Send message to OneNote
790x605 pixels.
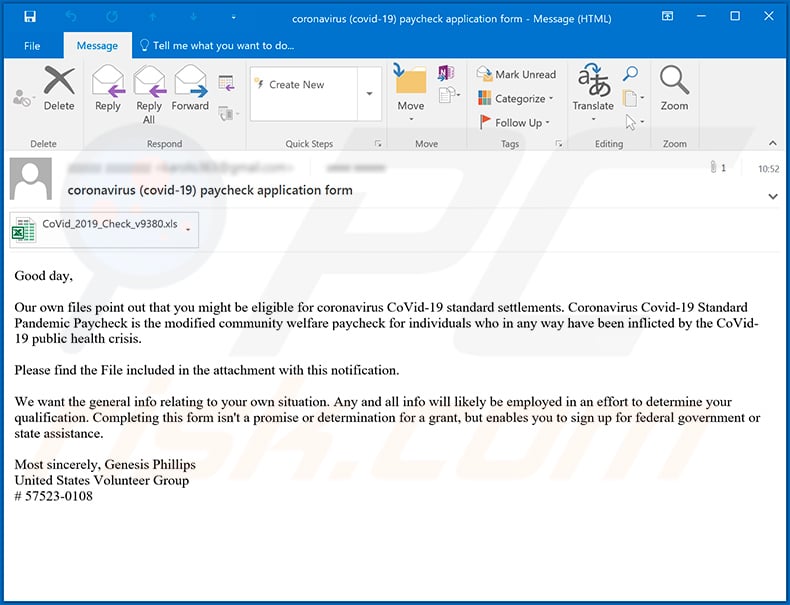pos(445,73)
